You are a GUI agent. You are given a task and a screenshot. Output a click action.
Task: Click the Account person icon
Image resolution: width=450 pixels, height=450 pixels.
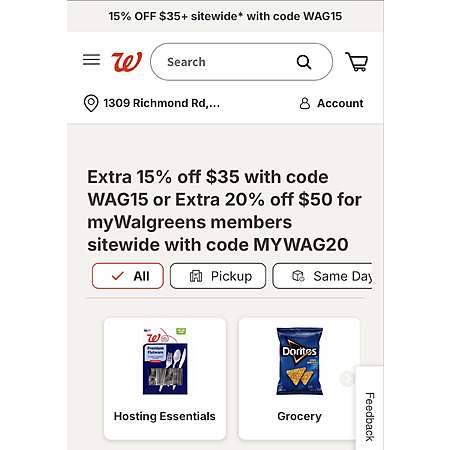[x=305, y=103]
